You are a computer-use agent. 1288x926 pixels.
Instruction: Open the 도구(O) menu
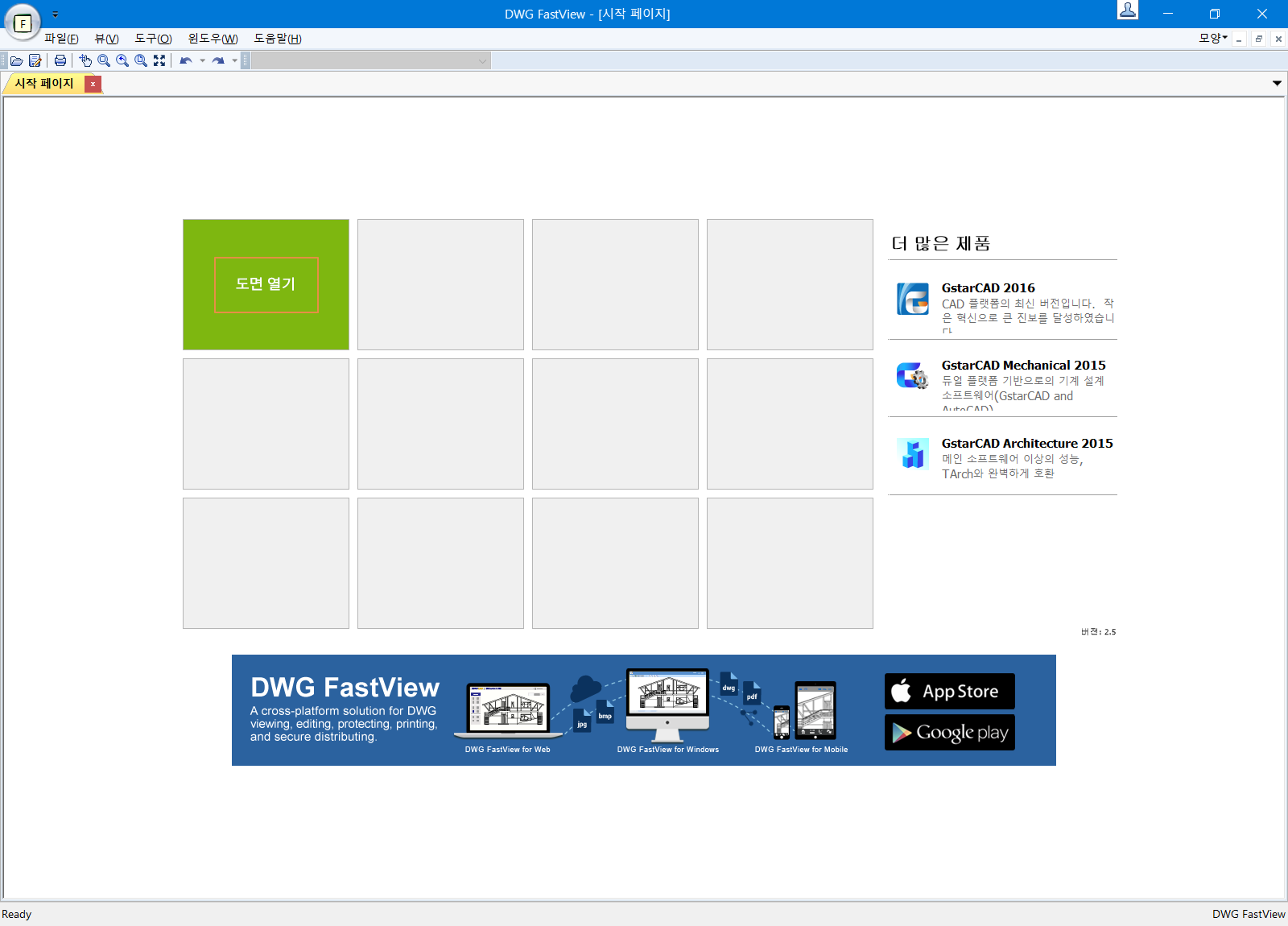(x=153, y=39)
